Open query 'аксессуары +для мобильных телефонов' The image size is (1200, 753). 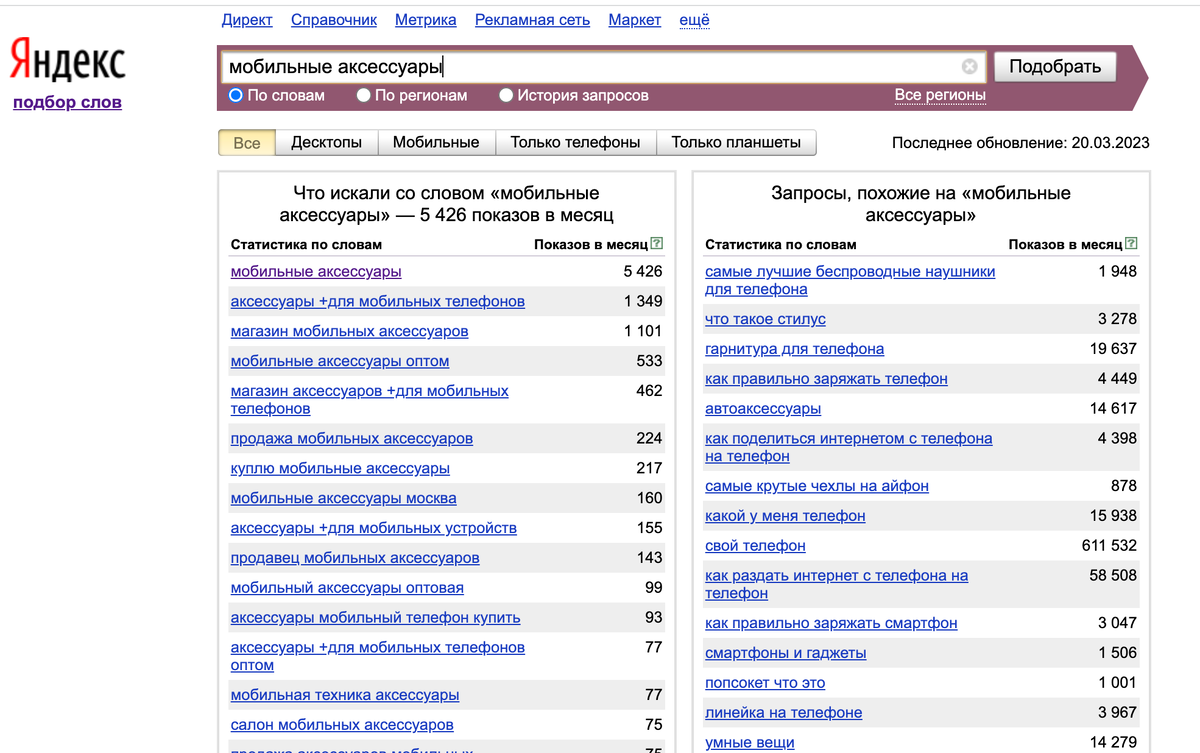378,302
